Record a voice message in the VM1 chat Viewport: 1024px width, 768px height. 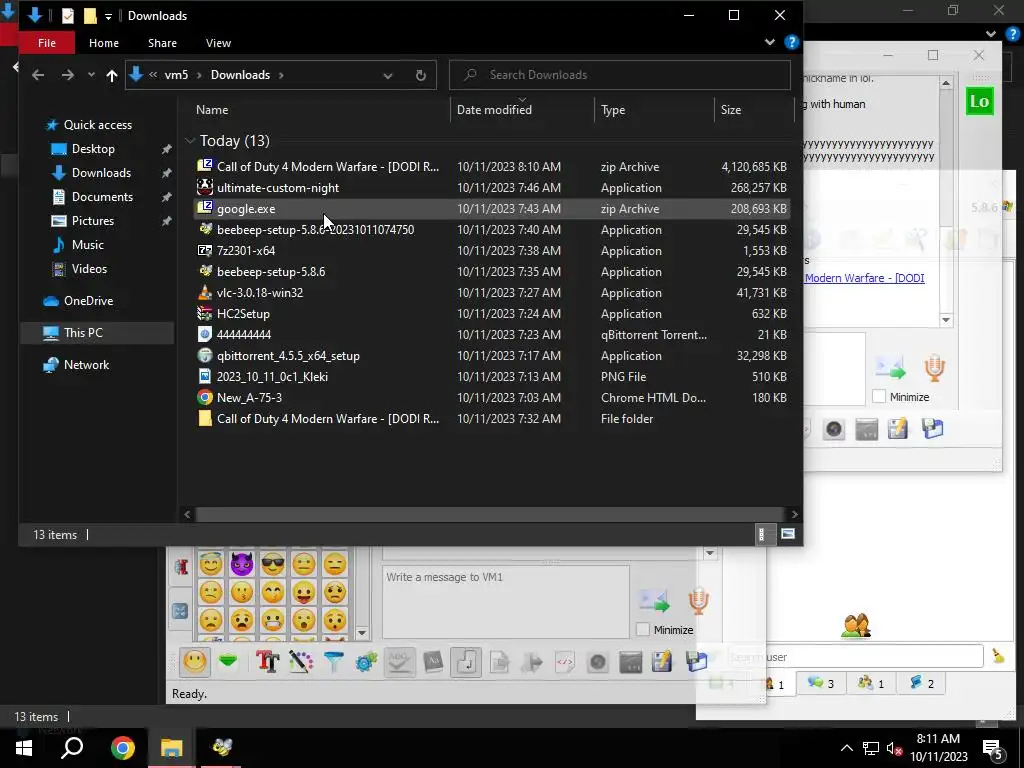[698, 601]
